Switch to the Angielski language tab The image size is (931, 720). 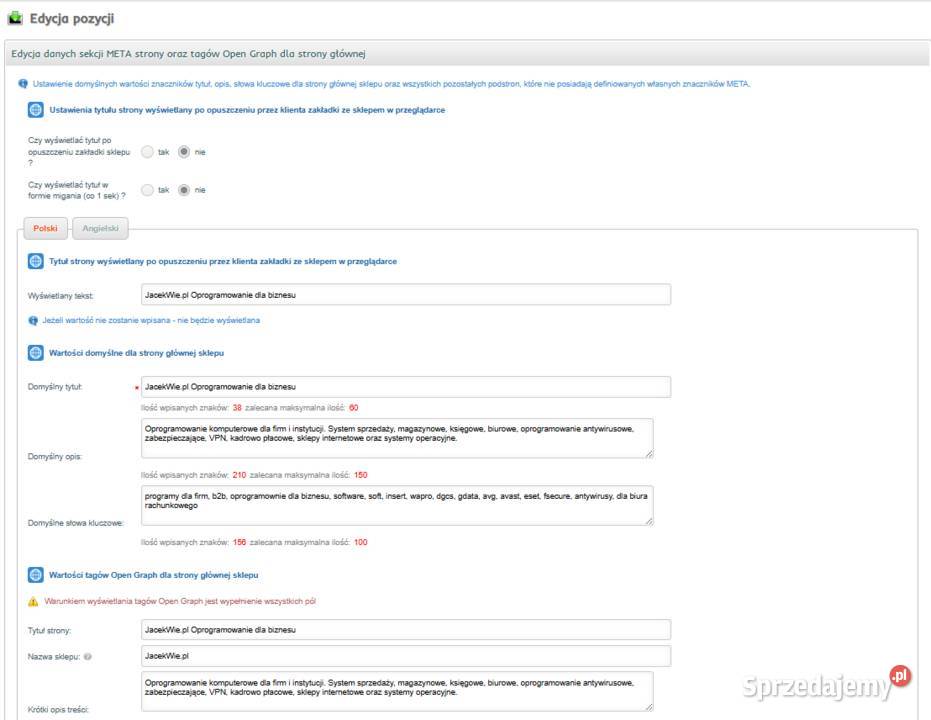point(100,229)
